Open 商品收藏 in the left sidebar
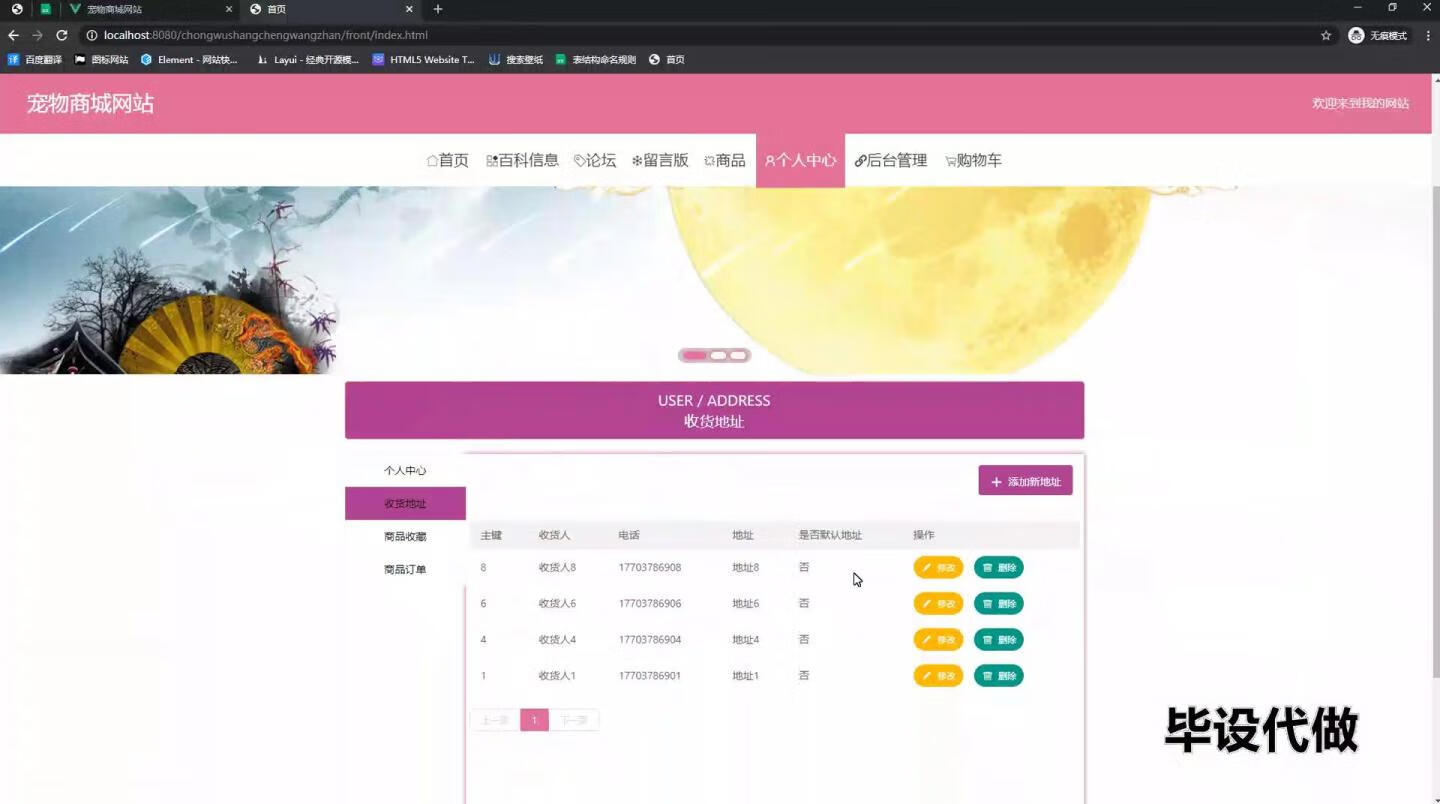The image size is (1440, 804). [405, 537]
